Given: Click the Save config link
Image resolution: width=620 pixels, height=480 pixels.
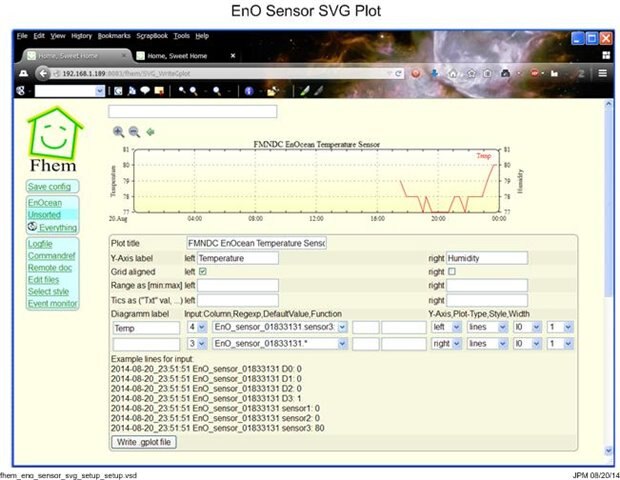Looking at the screenshot, I should pos(49,187).
